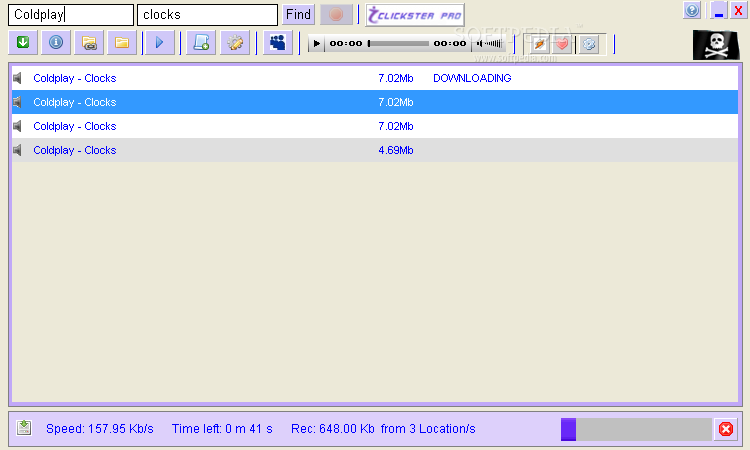Minimize the Clickster window
The width and height of the screenshot is (750, 450).
(x=718, y=10)
